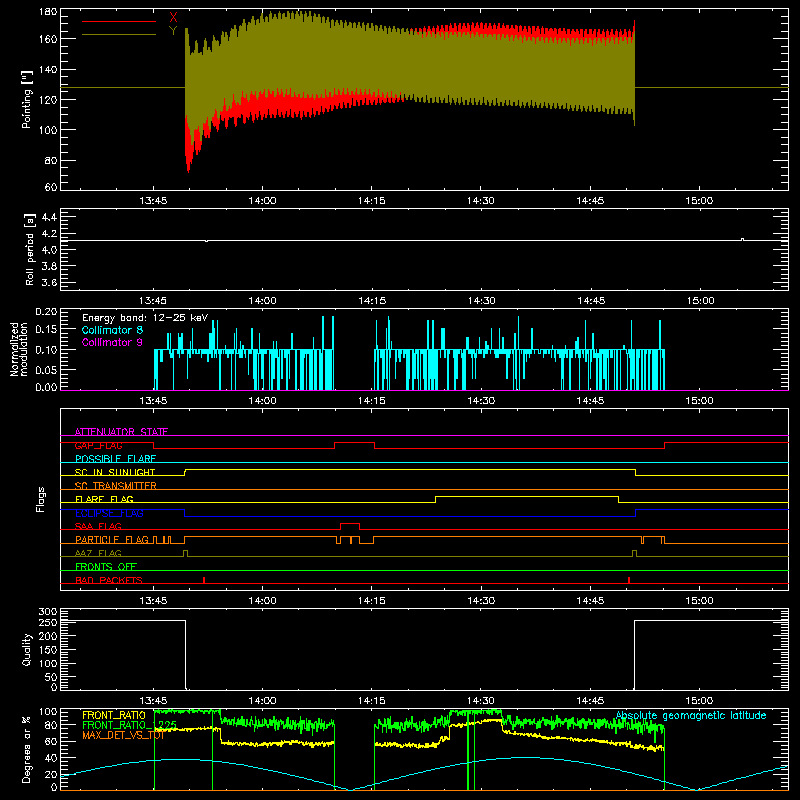This screenshot has height=800, width=800.
Task: Select the cyan Collimator 8 legend entry
Action: [x=112, y=330]
